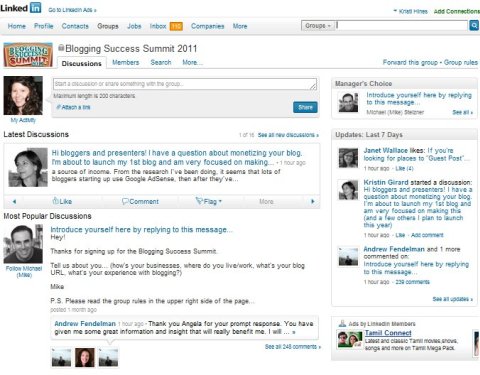The image size is (480, 375).
Task: Open Inbox in the navigation bar
Action: point(158,26)
